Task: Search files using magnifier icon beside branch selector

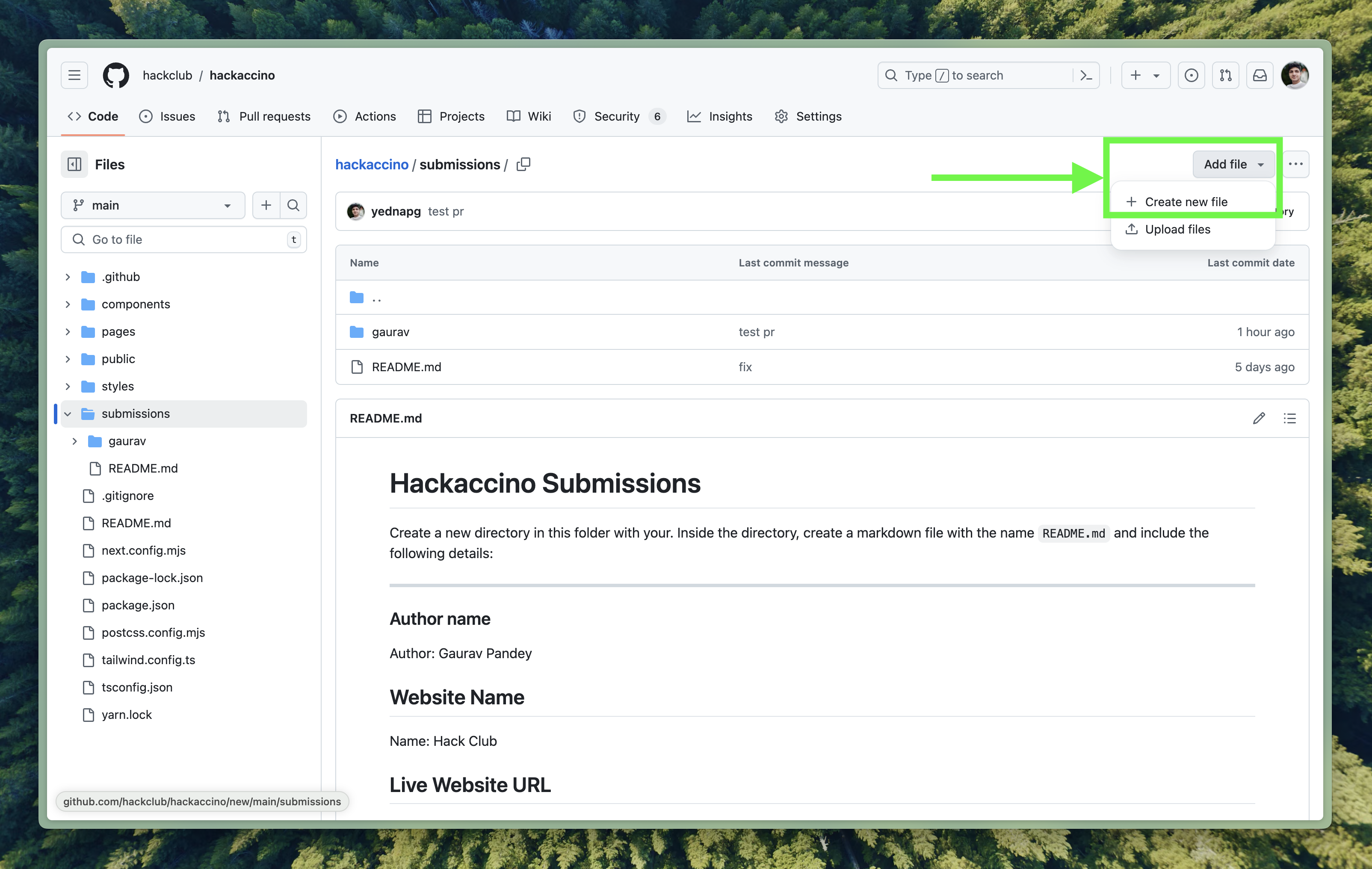Action: [x=293, y=205]
